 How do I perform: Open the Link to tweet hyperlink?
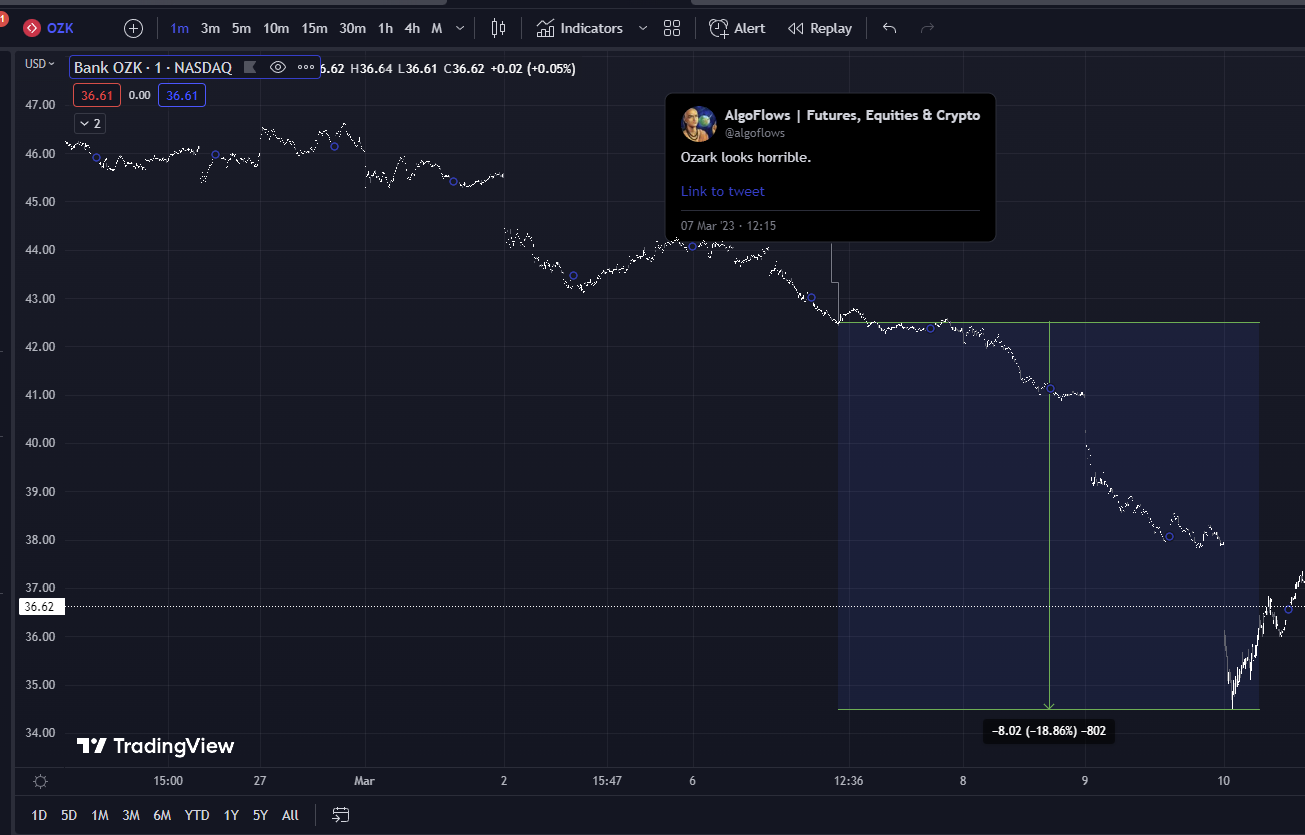click(x=722, y=191)
